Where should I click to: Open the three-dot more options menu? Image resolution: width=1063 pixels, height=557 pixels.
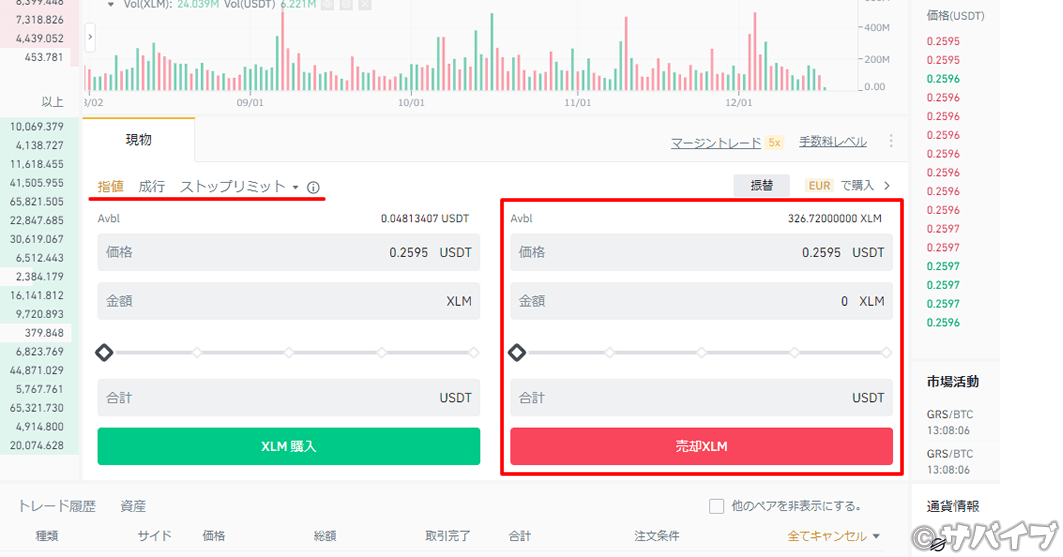(891, 141)
